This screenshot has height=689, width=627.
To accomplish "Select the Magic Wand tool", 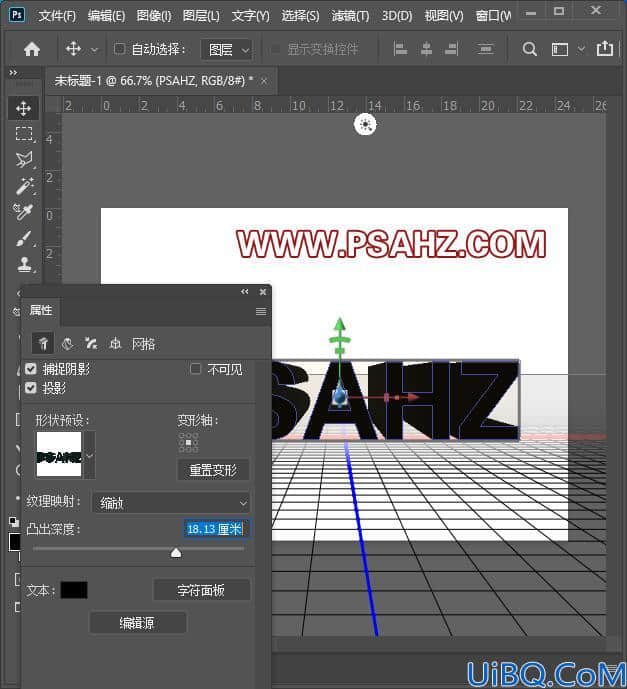I will [24, 186].
